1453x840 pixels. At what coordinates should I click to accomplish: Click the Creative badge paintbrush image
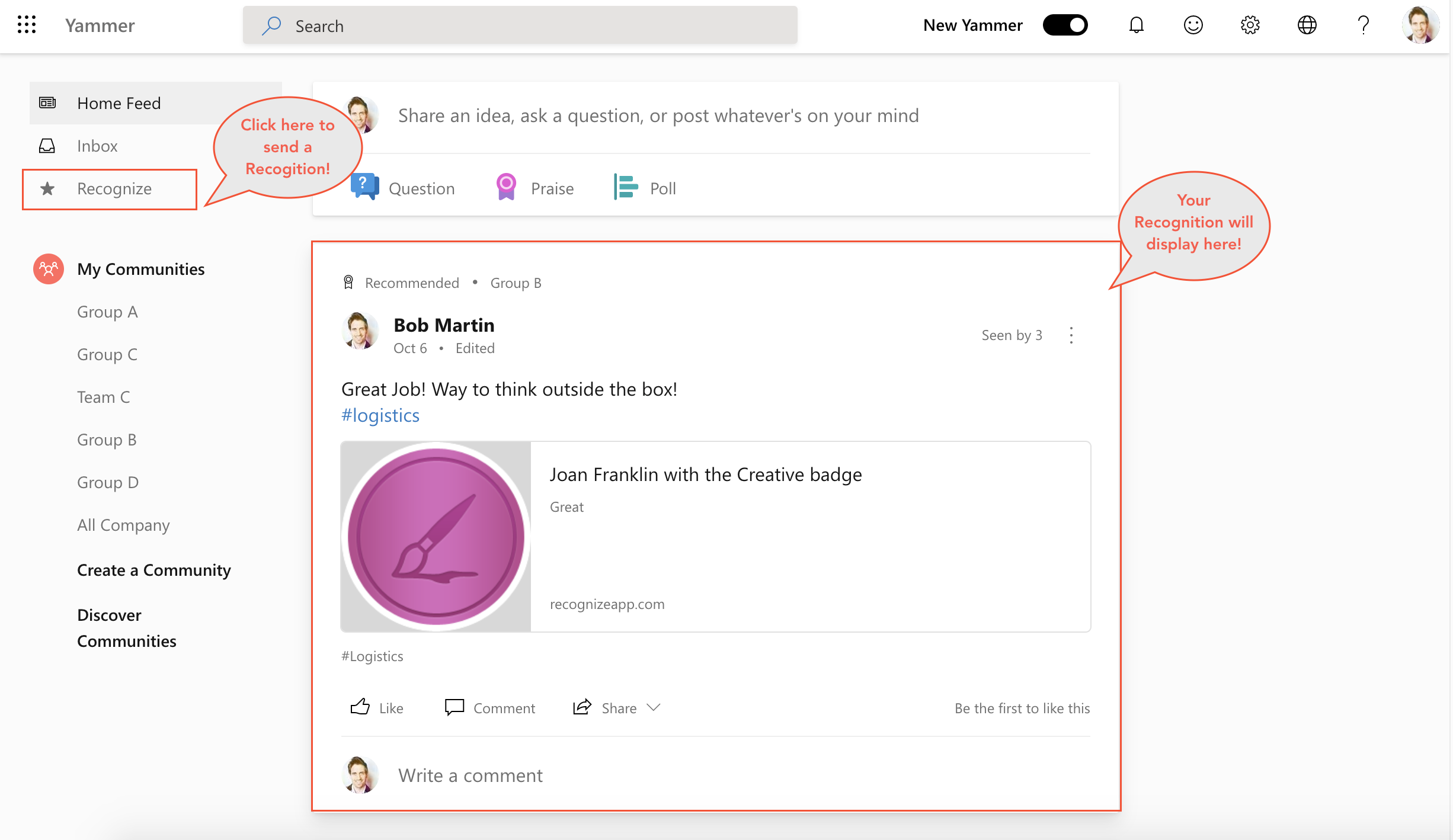pyautogui.click(x=436, y=537)
